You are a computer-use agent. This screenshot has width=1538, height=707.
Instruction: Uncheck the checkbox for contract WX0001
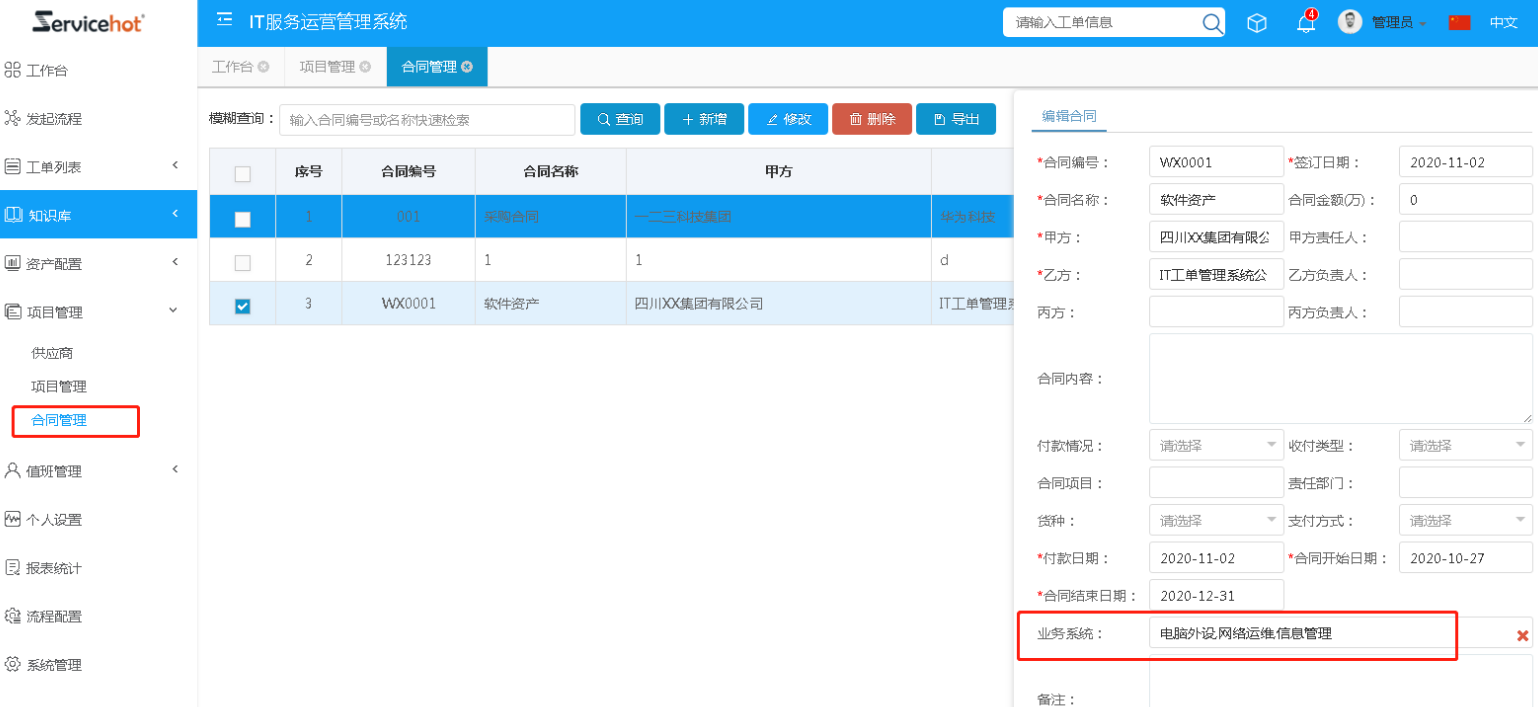tap(242, 306)
